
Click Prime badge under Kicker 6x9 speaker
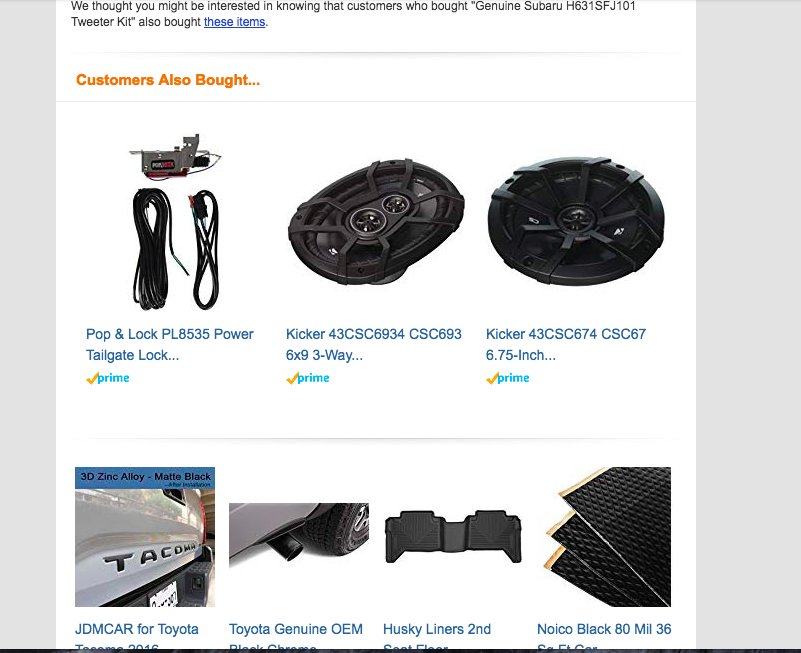pyautogui.click(x=308, y=378)
